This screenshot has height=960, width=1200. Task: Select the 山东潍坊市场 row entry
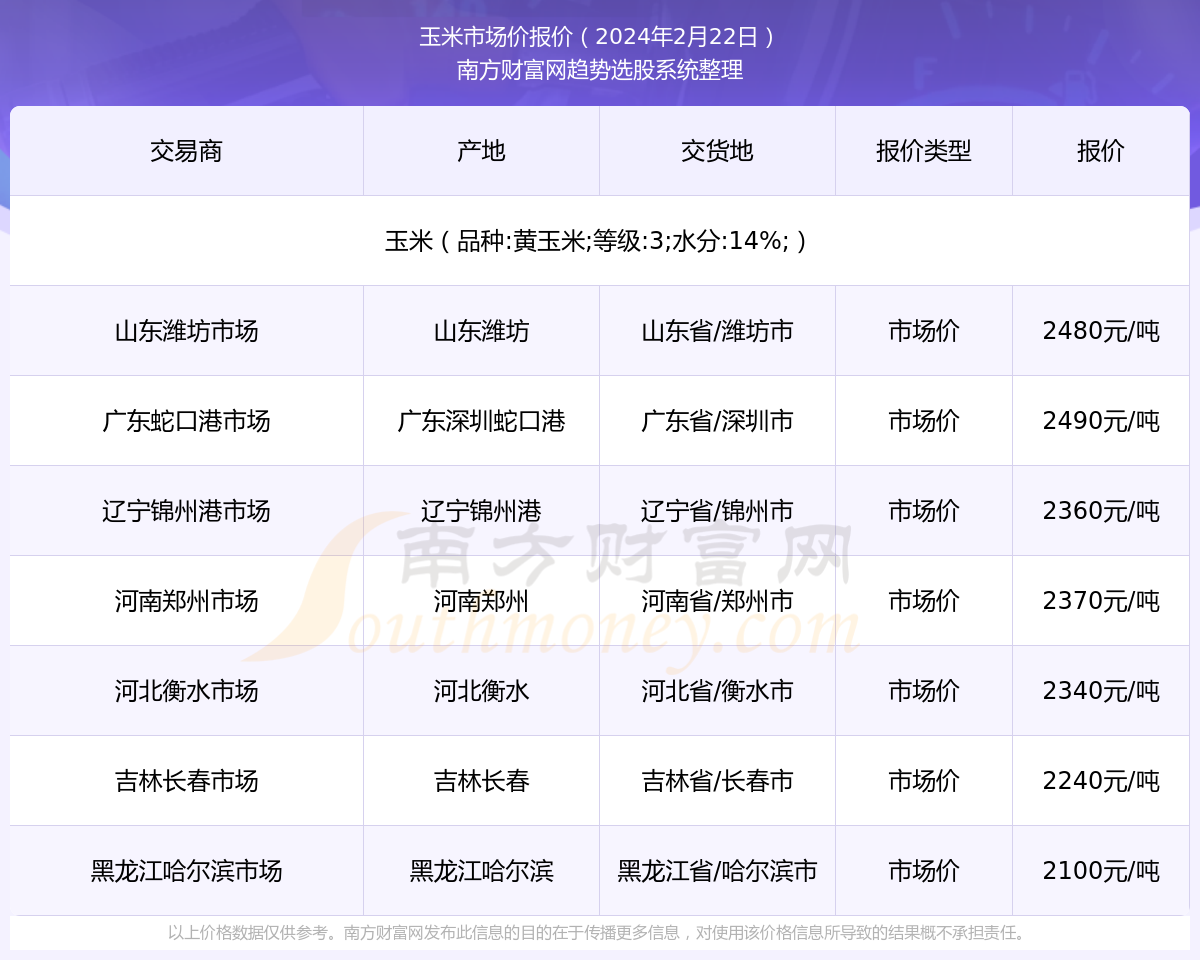coord(185,331)
